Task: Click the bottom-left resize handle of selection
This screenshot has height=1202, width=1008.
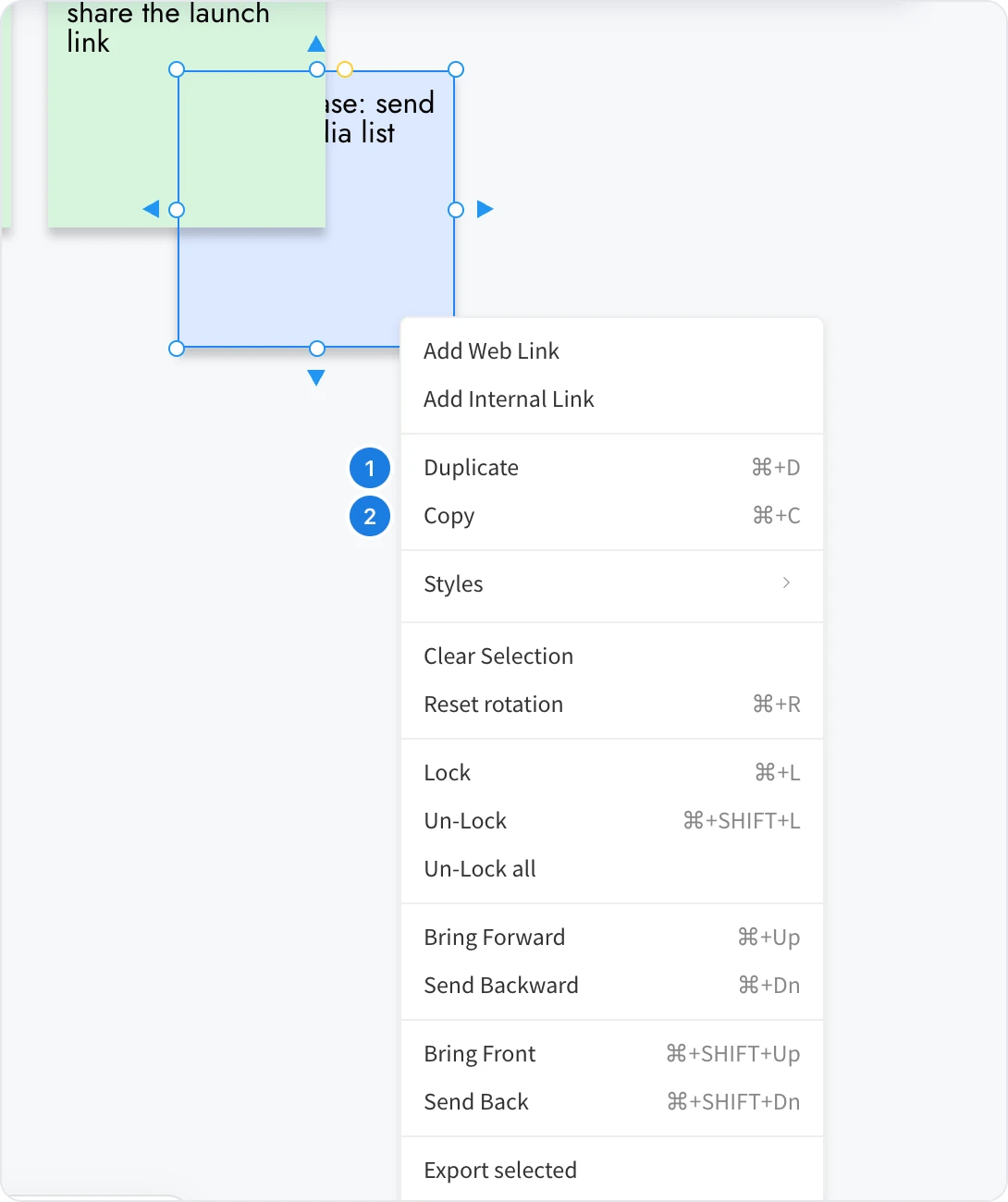Action: pyautogui.click(x=177, y=349)
